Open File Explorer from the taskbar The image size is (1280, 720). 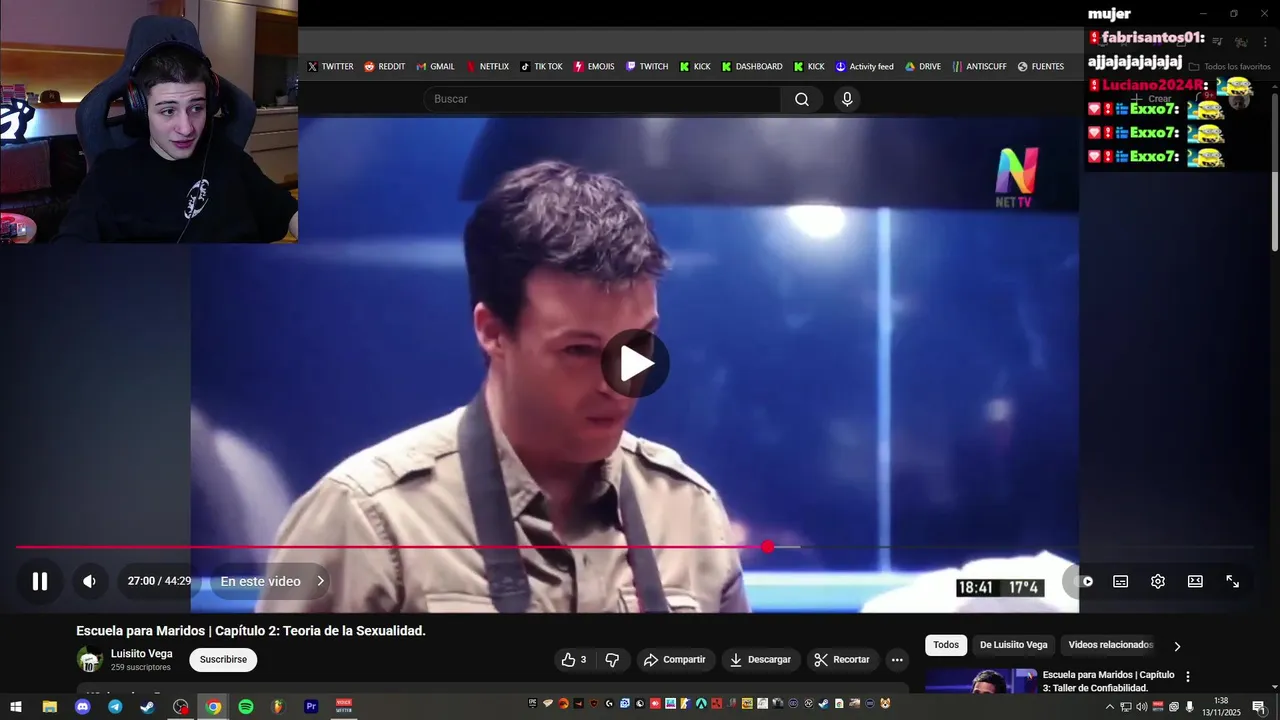point(49,707)
